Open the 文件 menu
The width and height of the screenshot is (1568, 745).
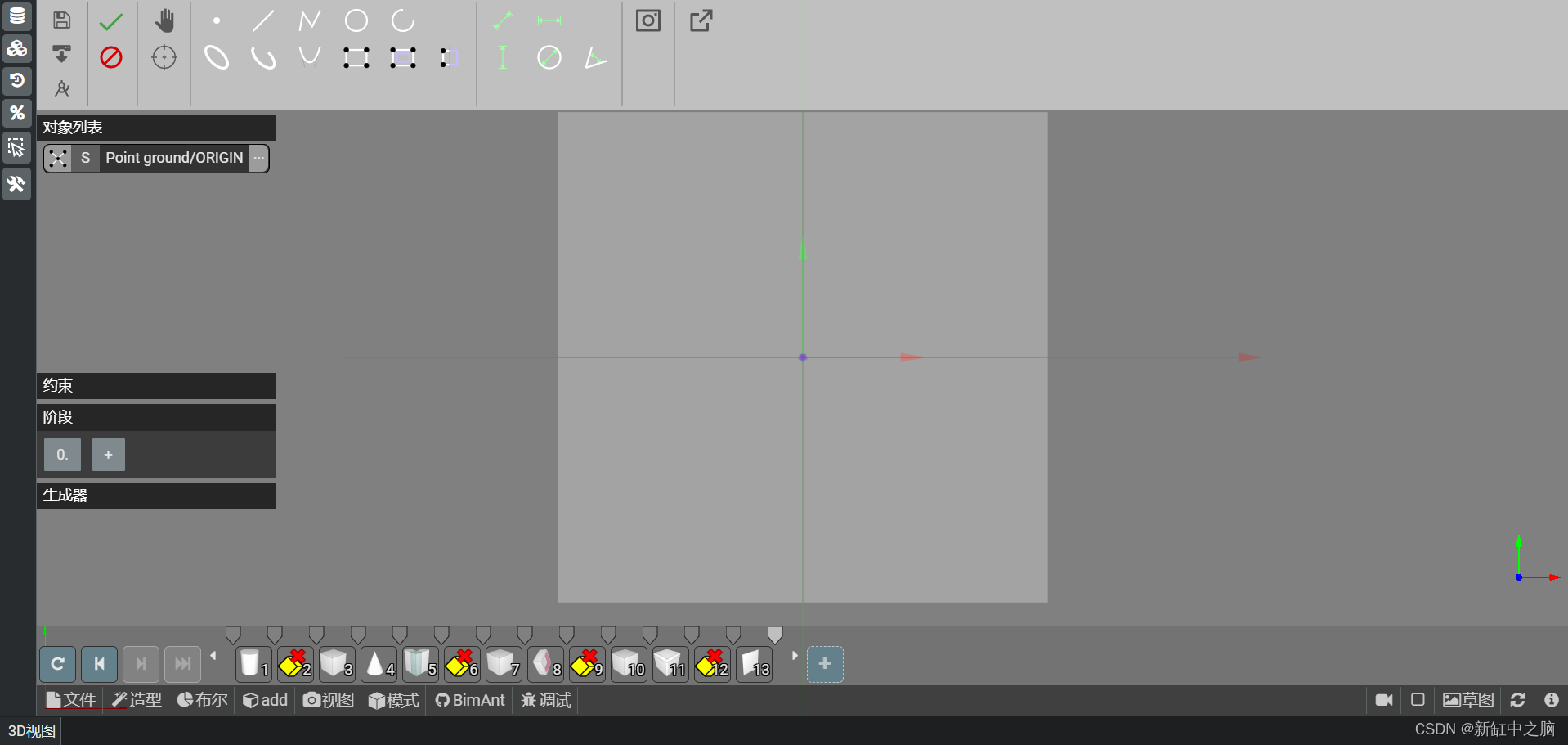click(70, 700)
